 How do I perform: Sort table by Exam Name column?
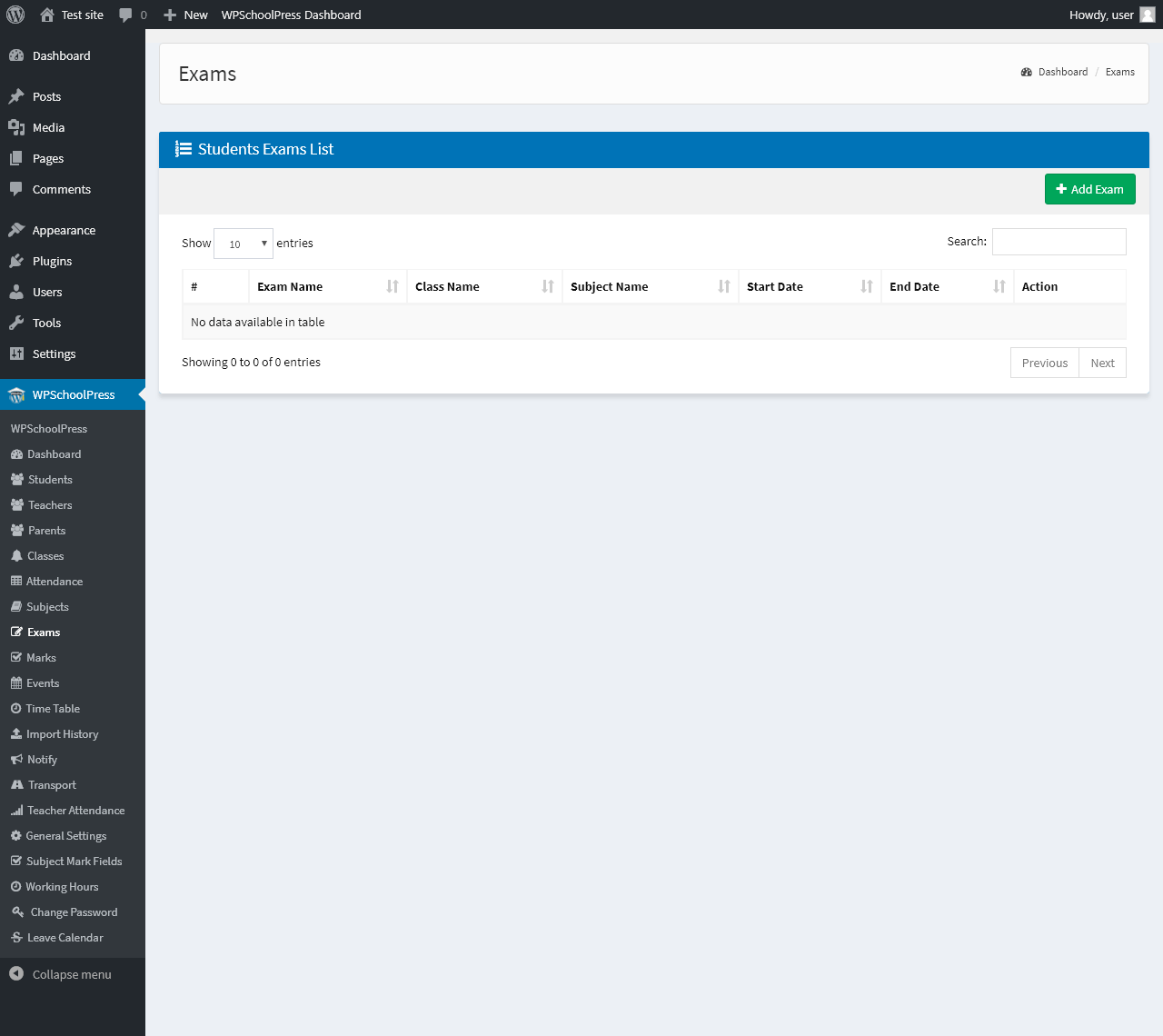(327, 286)
